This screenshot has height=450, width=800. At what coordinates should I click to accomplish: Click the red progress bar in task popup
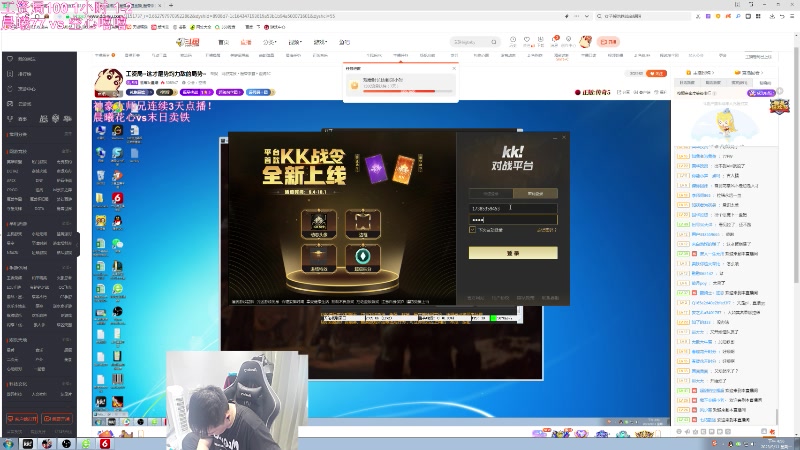(407, 91)
